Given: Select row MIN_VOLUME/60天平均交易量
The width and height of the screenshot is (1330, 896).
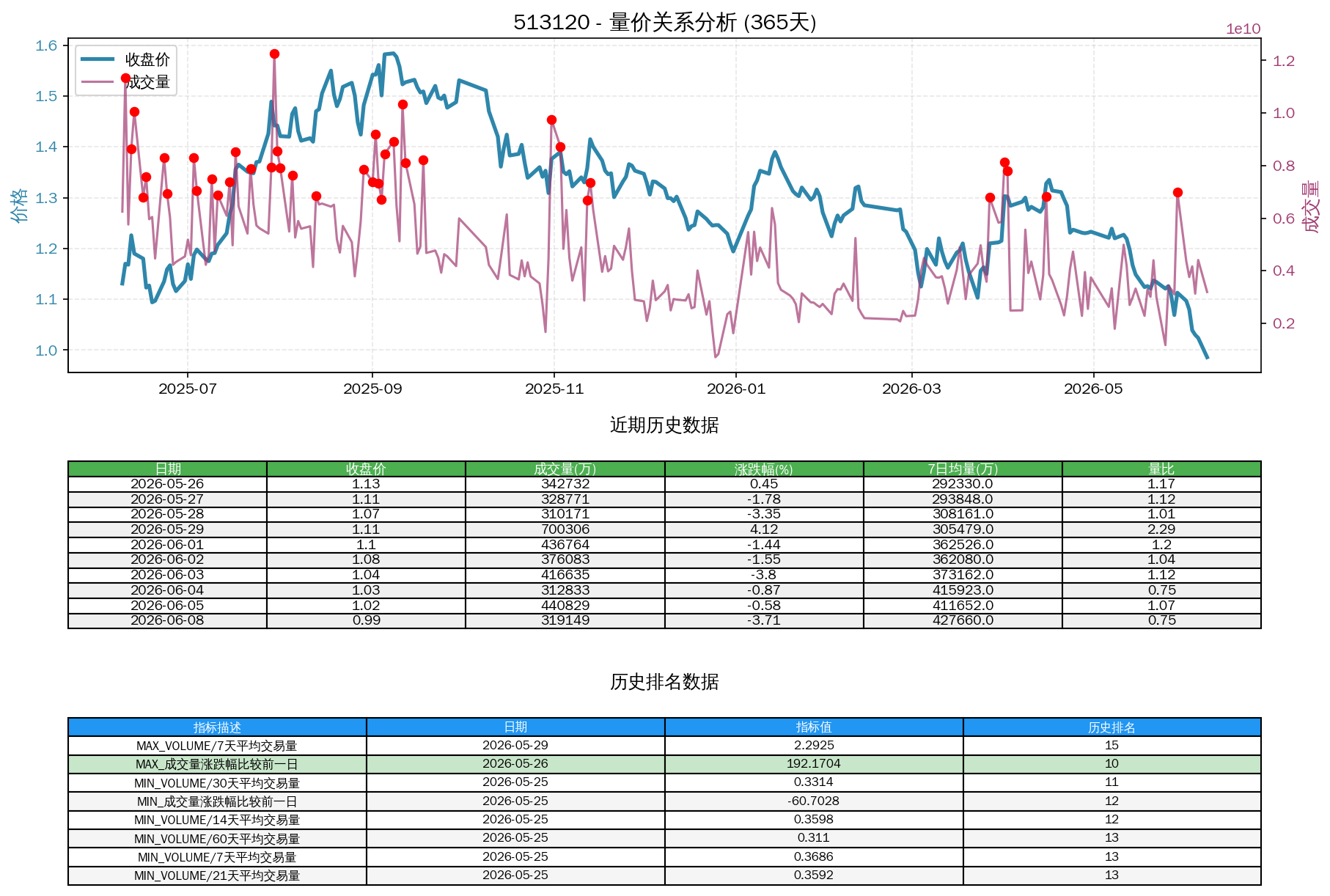Looking at the screenshot, I should [664, 839].
